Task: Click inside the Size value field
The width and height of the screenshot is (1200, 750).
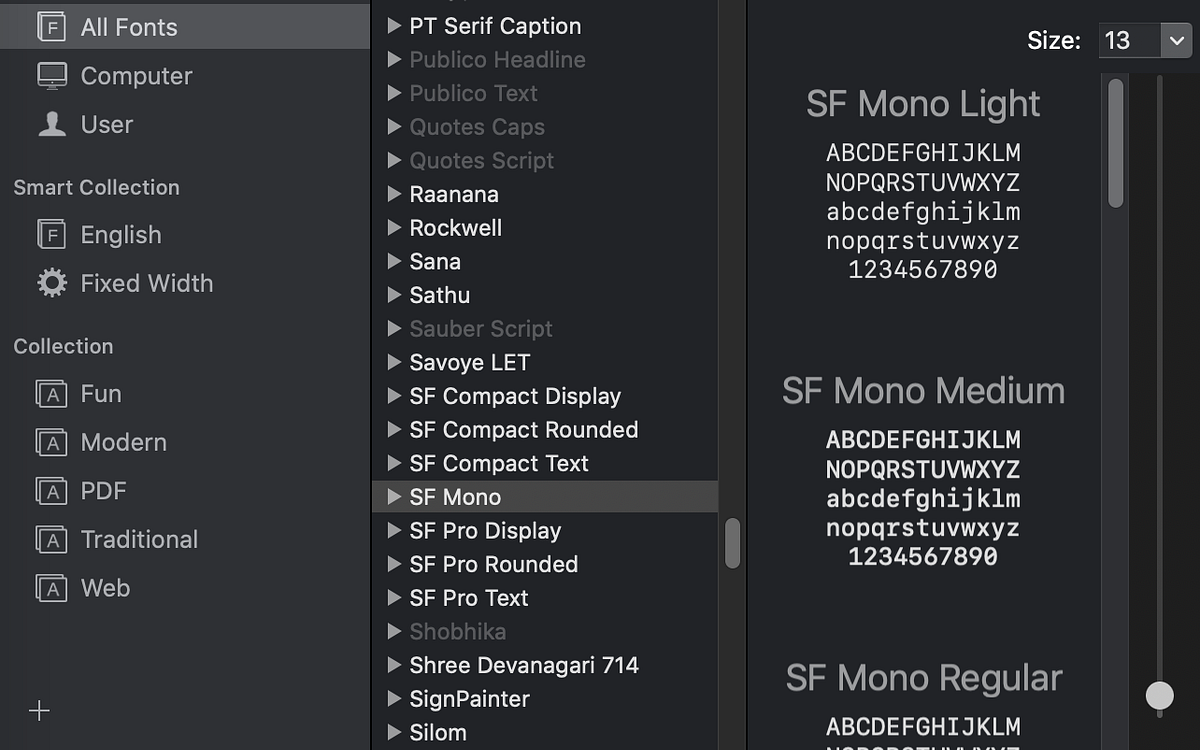Action: pos(1128,41)
